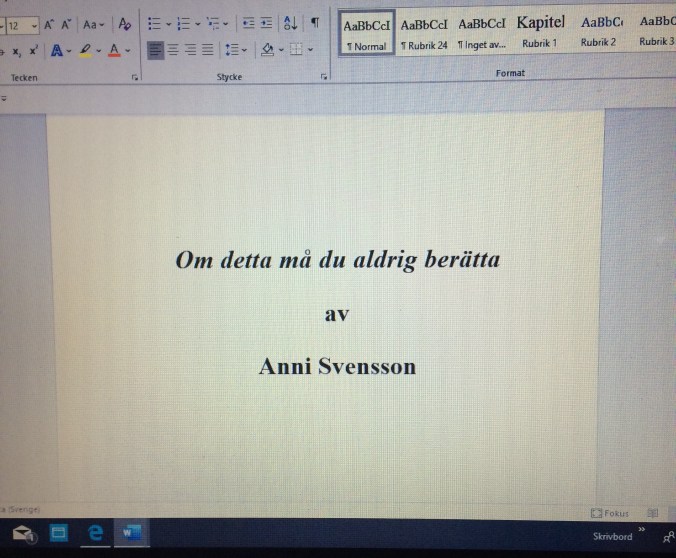Toggle center alignment for paragraph
The width and height of the screenshot is (676, 558).
tap(172, 49)
